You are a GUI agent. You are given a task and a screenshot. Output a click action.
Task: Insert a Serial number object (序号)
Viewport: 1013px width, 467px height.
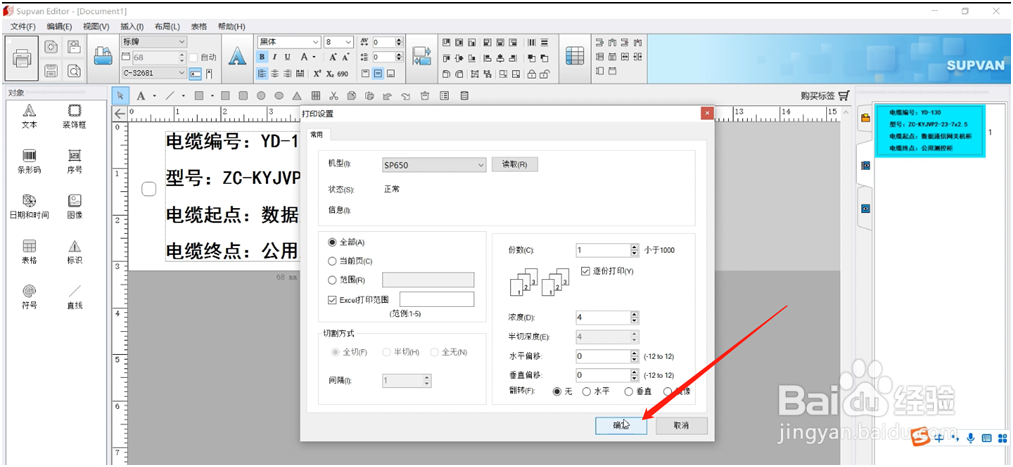(74, 161)
